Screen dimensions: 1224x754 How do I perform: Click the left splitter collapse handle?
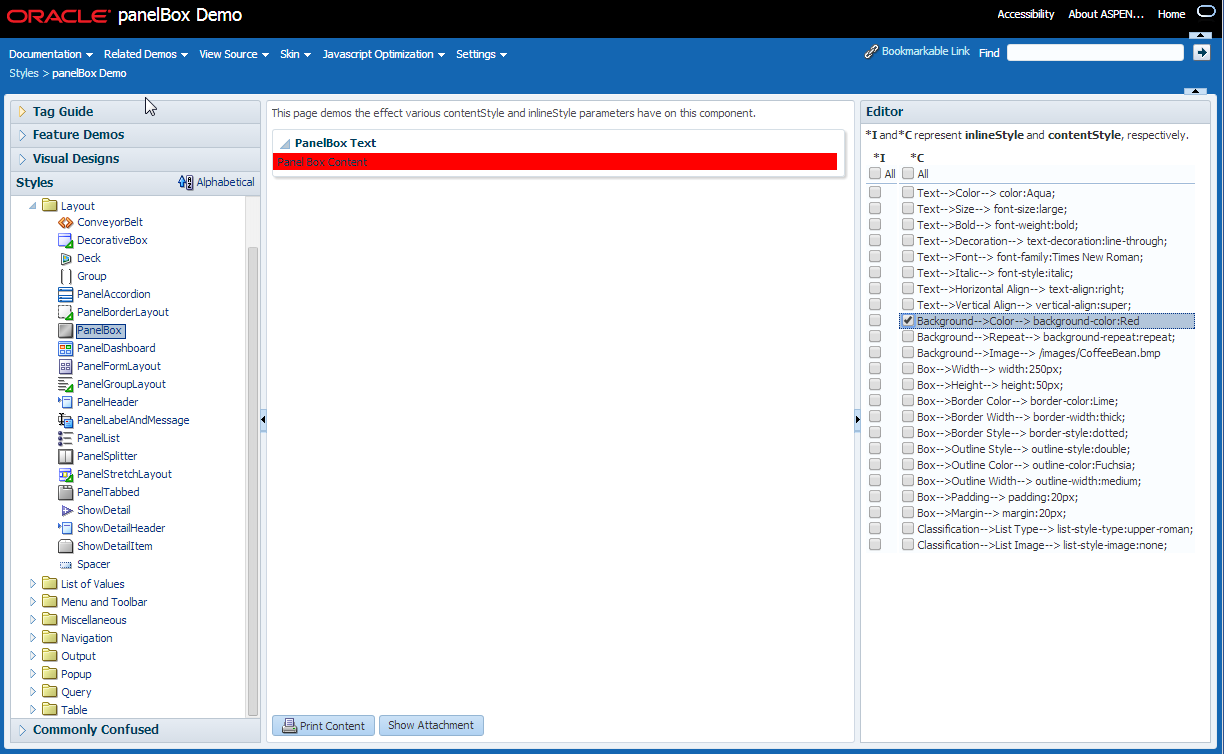tap(263, 420)
